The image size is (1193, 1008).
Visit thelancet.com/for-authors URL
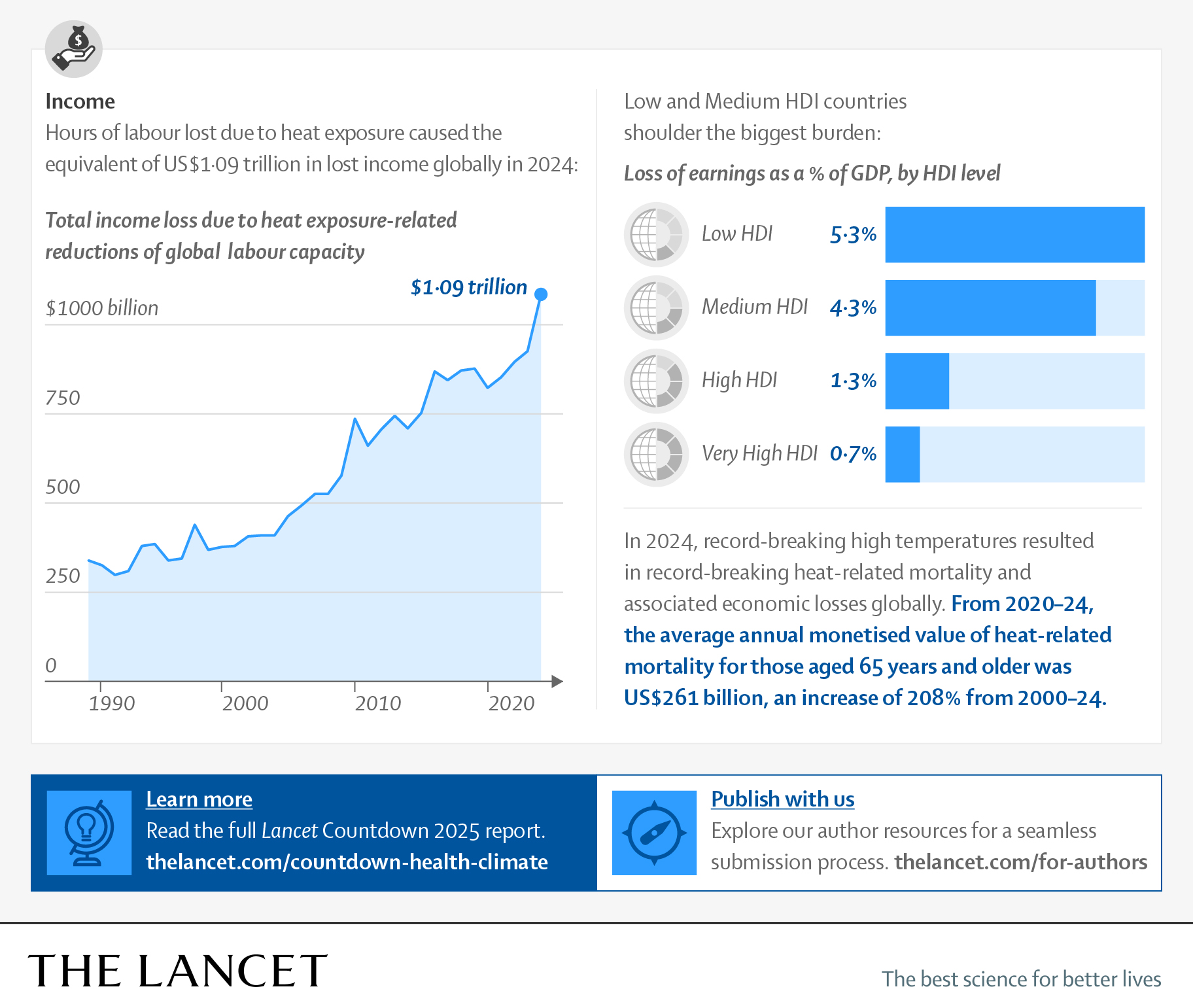point(1020,862)
